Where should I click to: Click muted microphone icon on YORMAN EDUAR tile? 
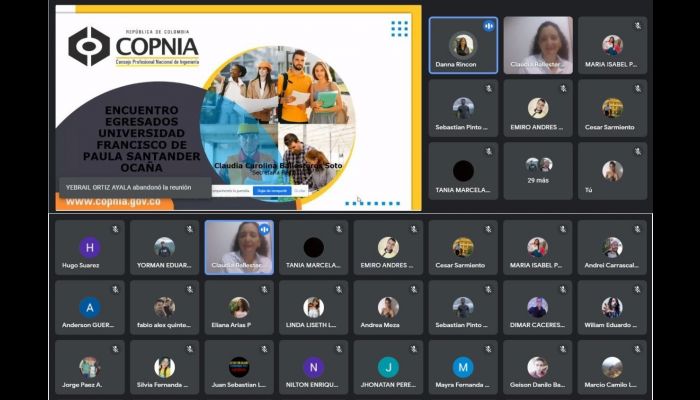point(190,229)
